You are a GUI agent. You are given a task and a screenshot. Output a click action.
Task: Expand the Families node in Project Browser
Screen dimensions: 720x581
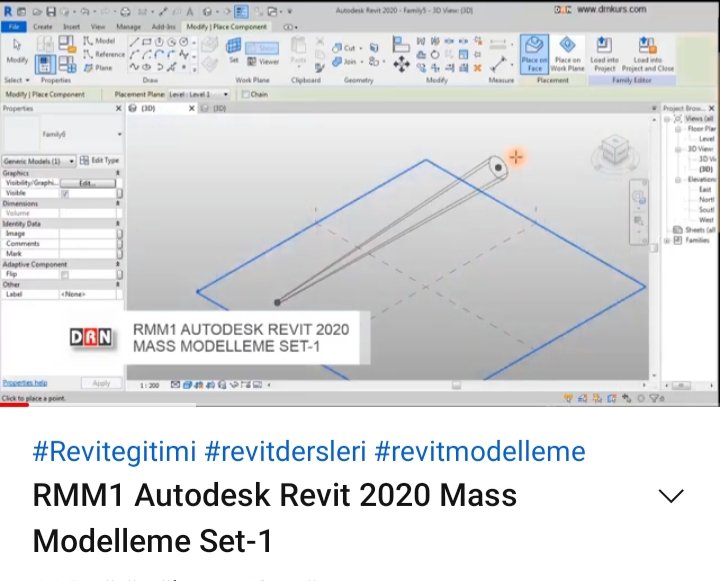pos(667,240)
